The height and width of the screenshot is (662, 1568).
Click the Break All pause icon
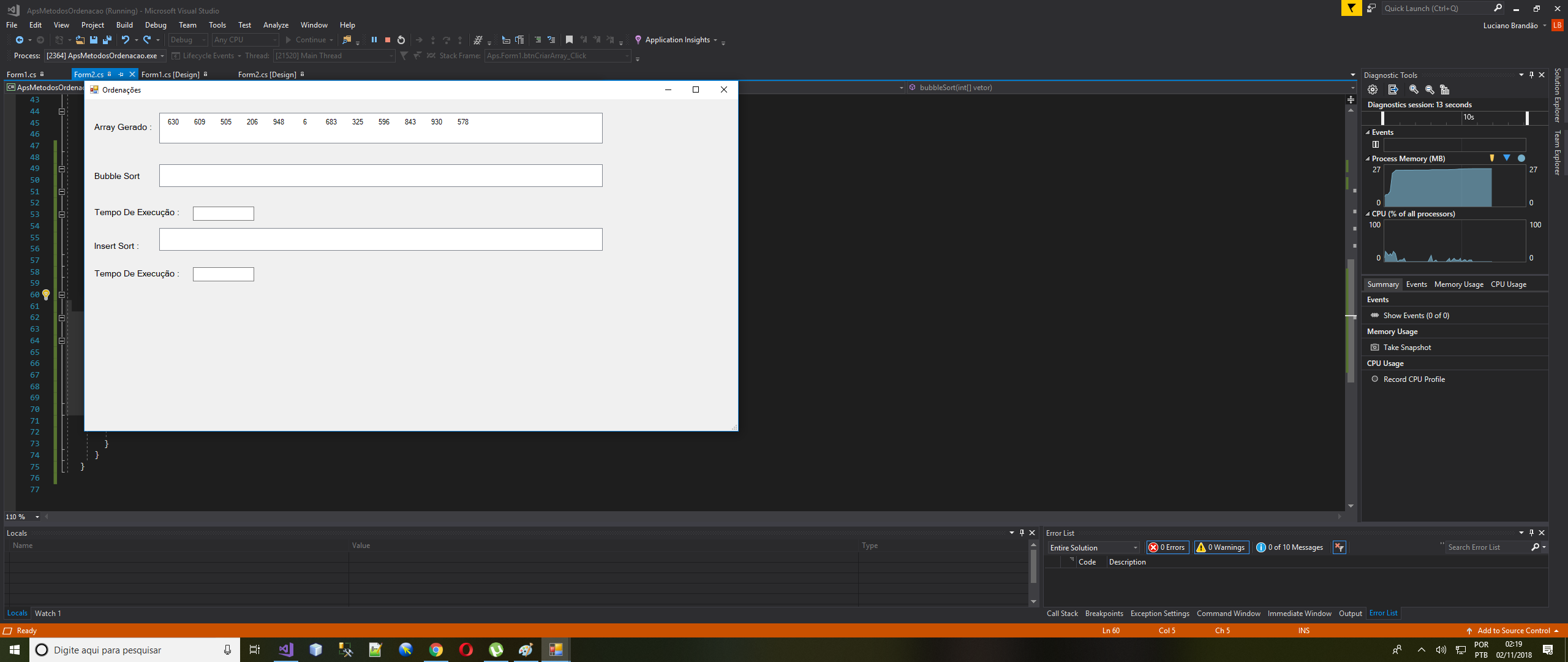tap(374, 40)
